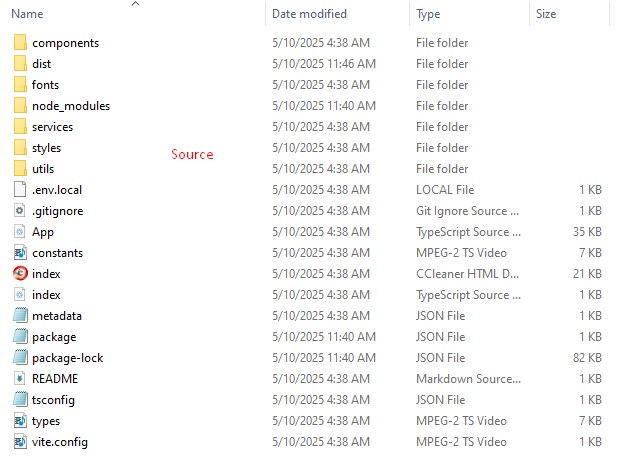
Task: Select the README markdown file icon
Action: [x=20, y=379]
